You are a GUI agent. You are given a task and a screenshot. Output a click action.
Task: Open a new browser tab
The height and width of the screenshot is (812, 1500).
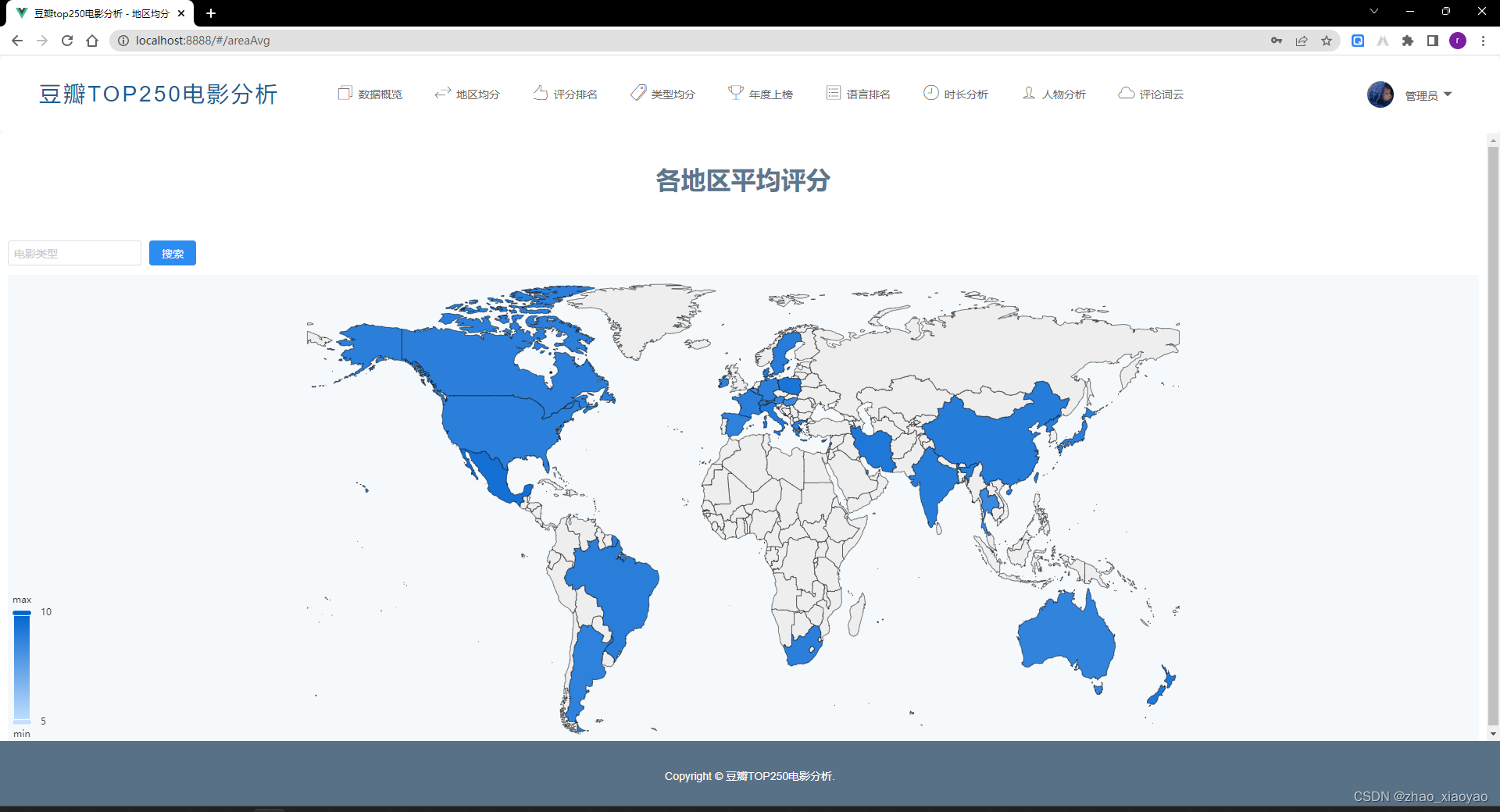pos(210,12)
